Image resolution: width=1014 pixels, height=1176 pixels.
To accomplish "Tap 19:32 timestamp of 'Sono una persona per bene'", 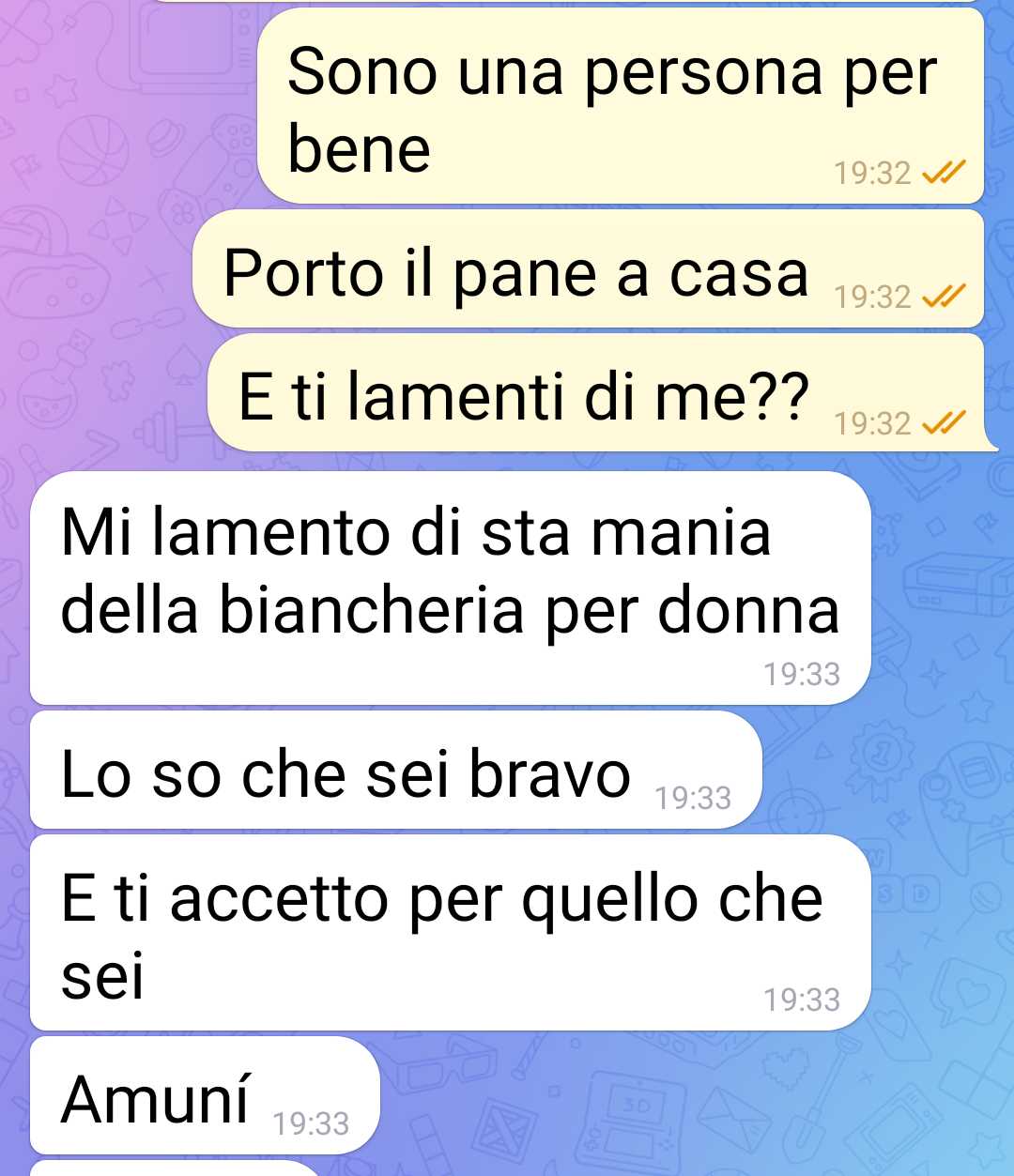I will click(x=872, y=174).
